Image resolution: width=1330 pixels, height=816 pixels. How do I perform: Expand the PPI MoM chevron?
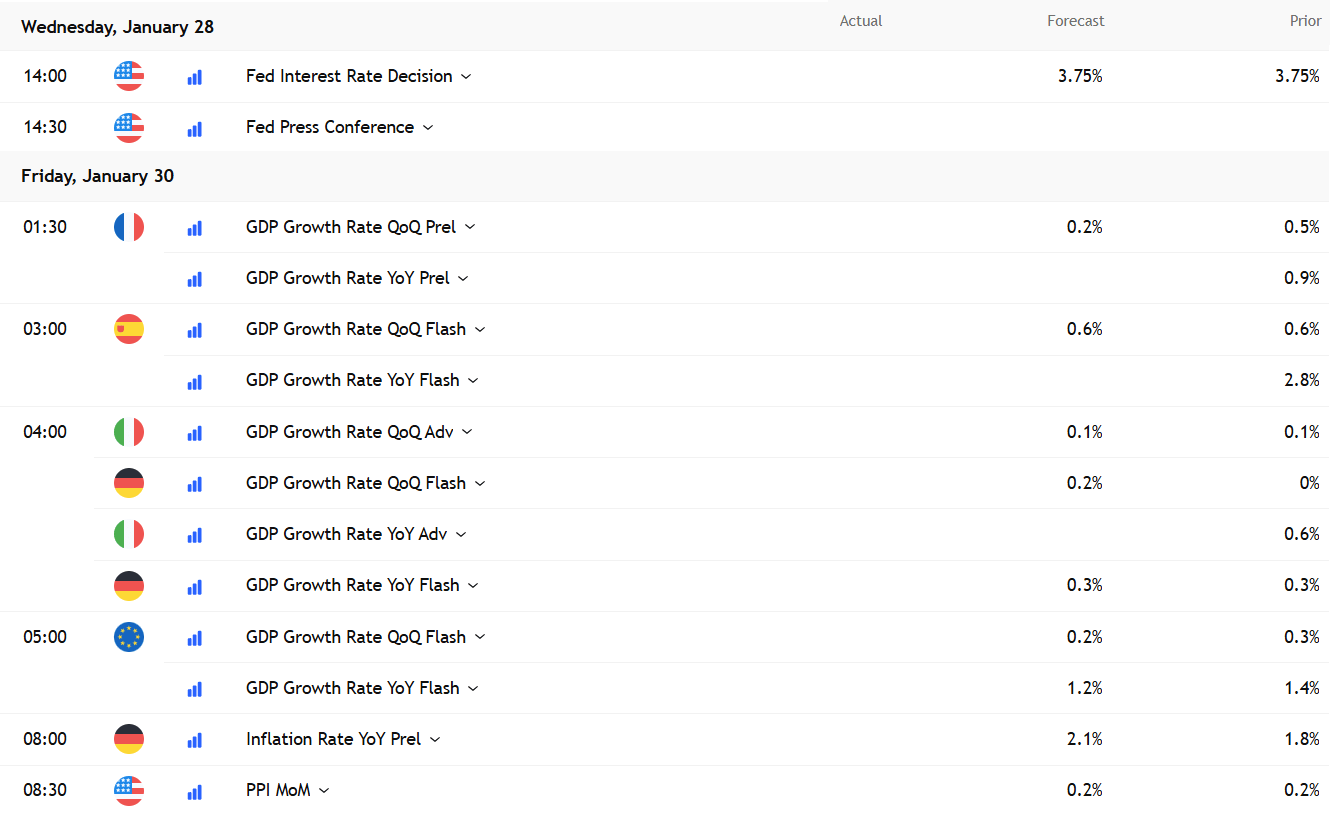(324, 791)
